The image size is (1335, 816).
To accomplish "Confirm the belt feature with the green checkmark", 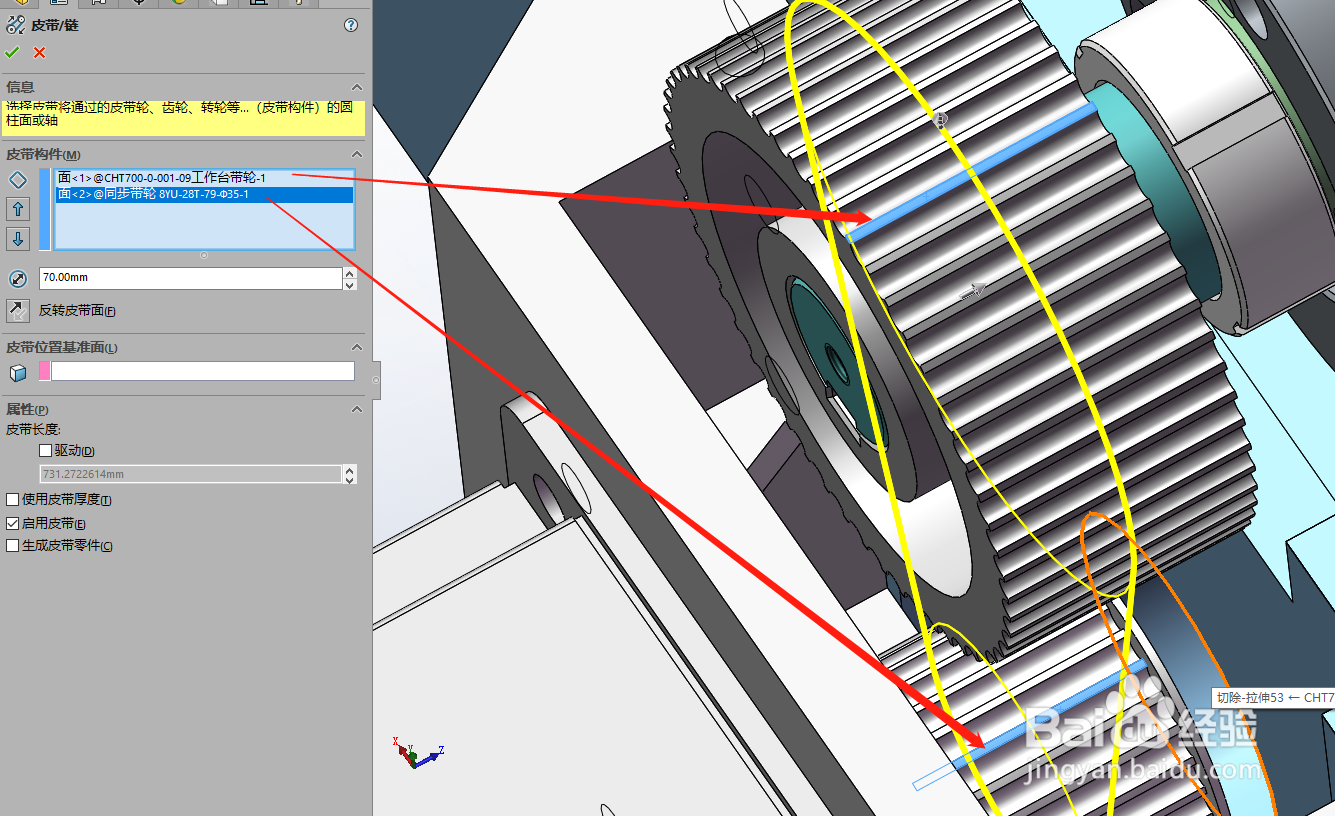I will point(13,52).
